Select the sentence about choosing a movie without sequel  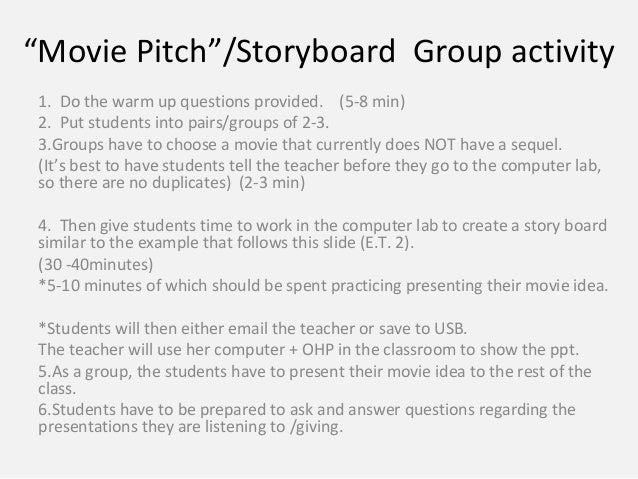click(300, 144)
